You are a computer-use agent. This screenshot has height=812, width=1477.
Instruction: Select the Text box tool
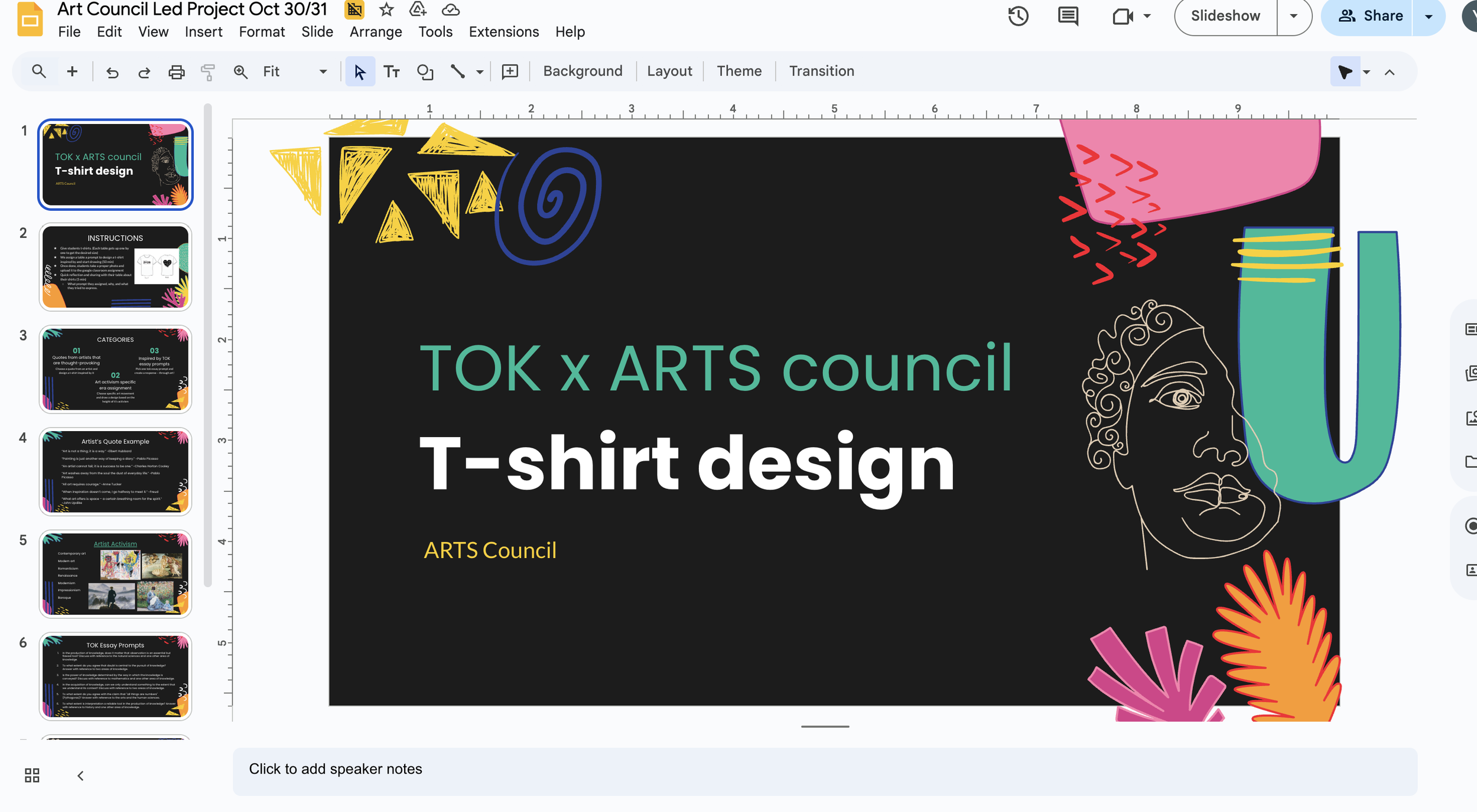tap(392, 72)
